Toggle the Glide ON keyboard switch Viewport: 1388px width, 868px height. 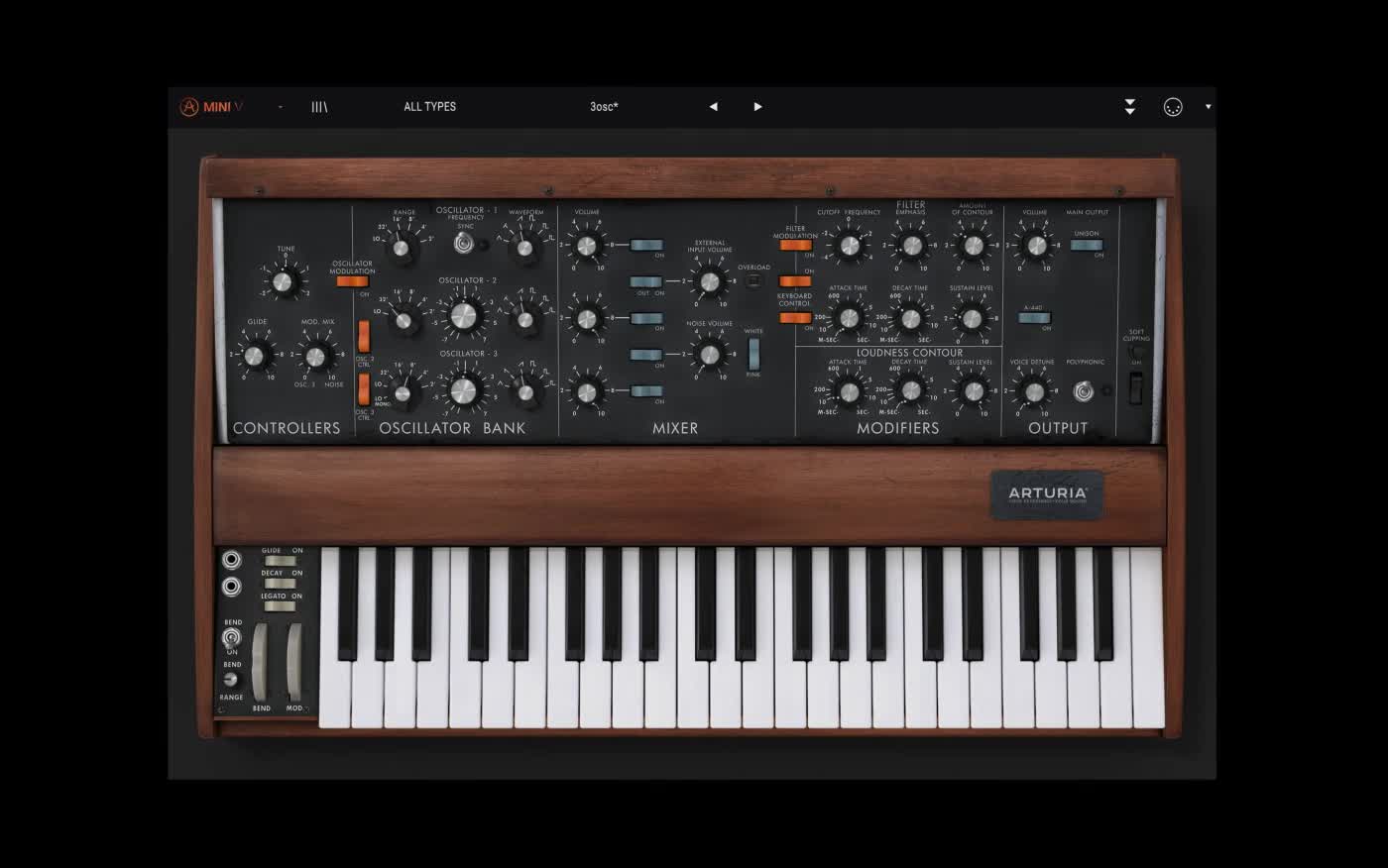280,561
